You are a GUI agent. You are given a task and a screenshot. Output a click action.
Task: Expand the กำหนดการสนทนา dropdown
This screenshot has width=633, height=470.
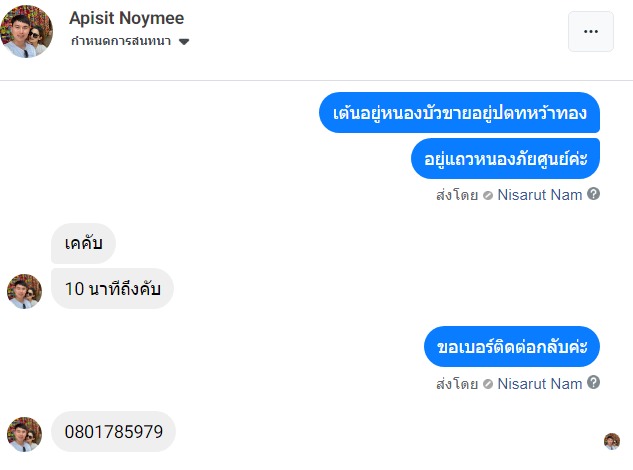[x=184, y=42]
